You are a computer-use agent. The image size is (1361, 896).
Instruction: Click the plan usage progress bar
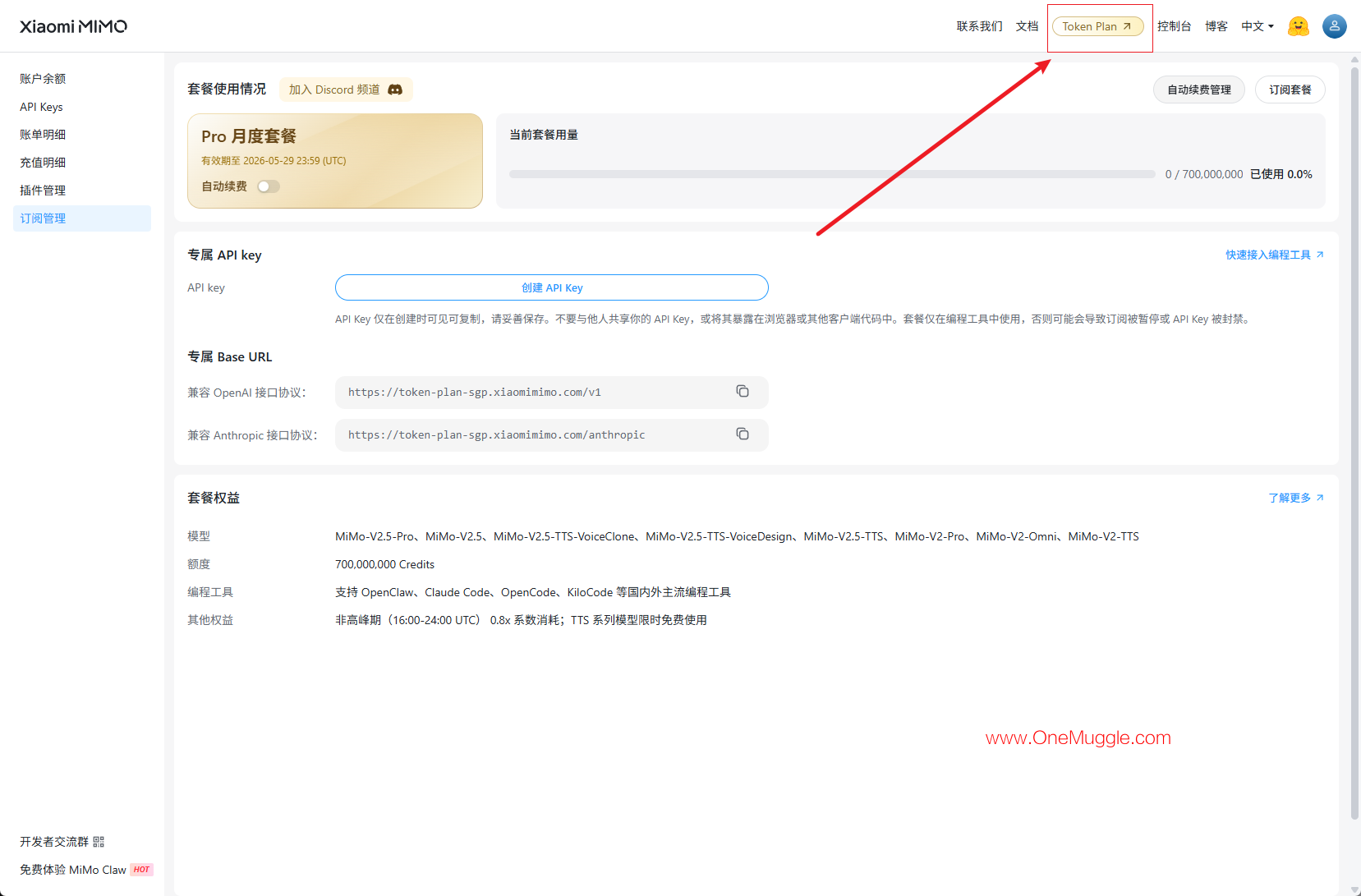pos(832,174)
